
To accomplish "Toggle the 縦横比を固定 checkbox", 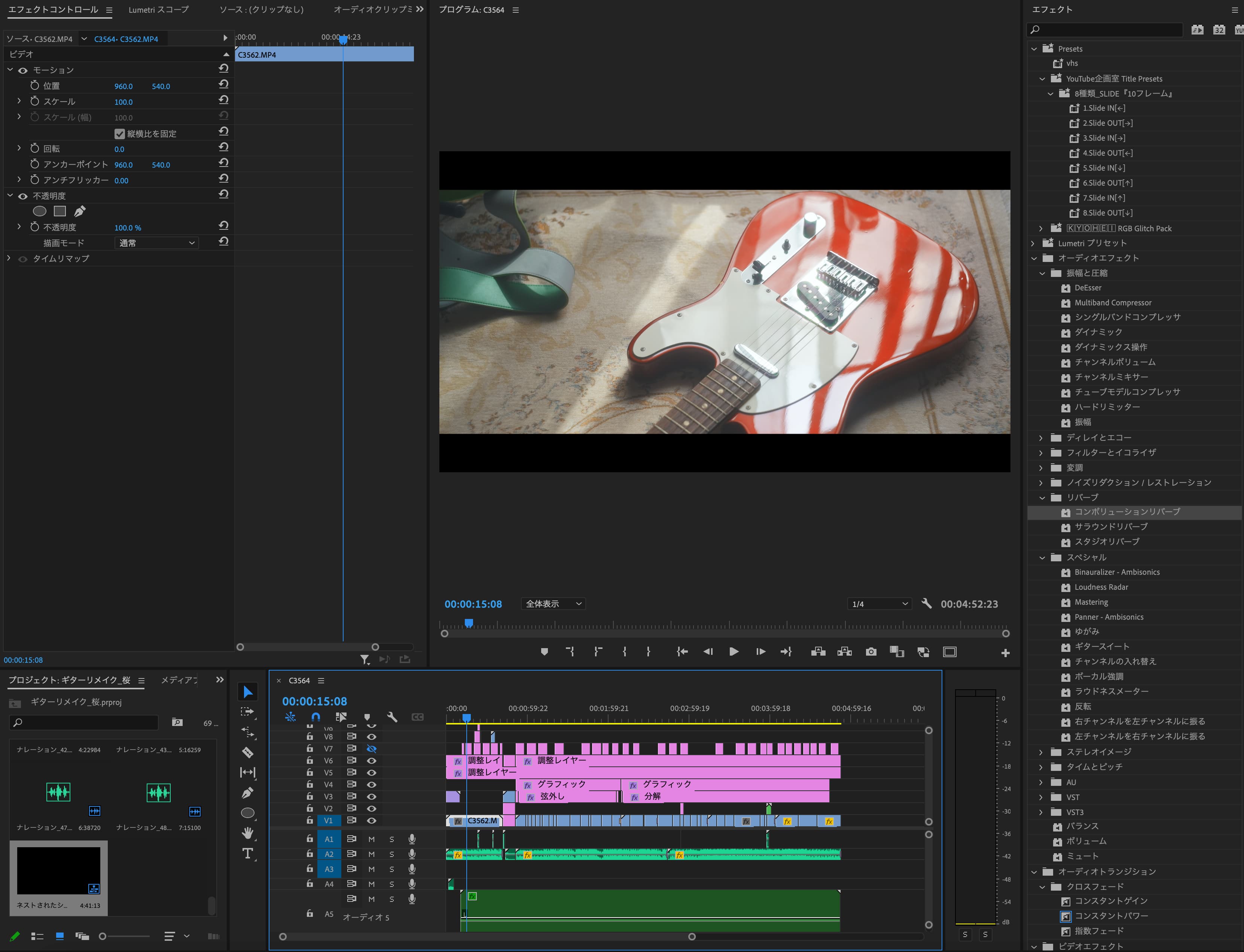I will point(120,134).
